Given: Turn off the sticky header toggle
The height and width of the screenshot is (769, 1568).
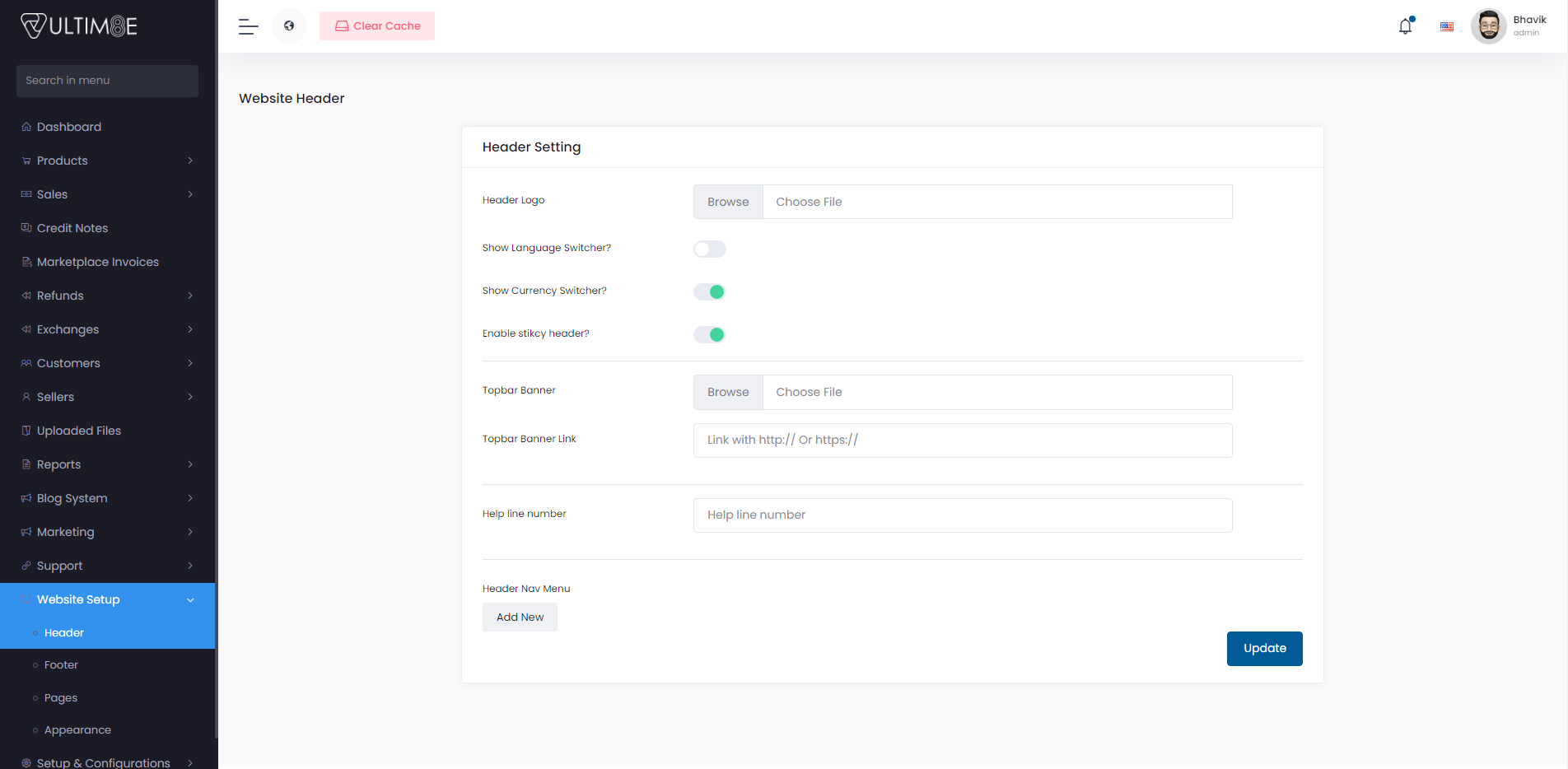Looking at the screenshot, I should pos(709,334).
